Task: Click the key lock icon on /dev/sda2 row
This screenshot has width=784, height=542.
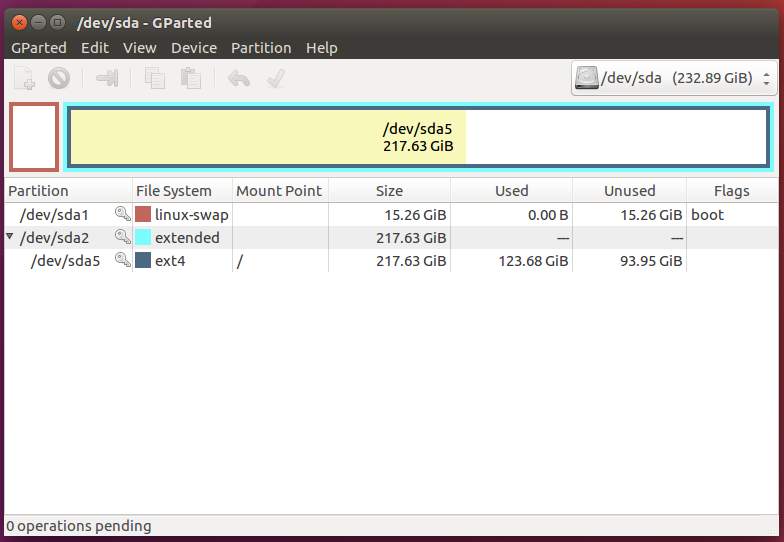Action: click(122, 237)
